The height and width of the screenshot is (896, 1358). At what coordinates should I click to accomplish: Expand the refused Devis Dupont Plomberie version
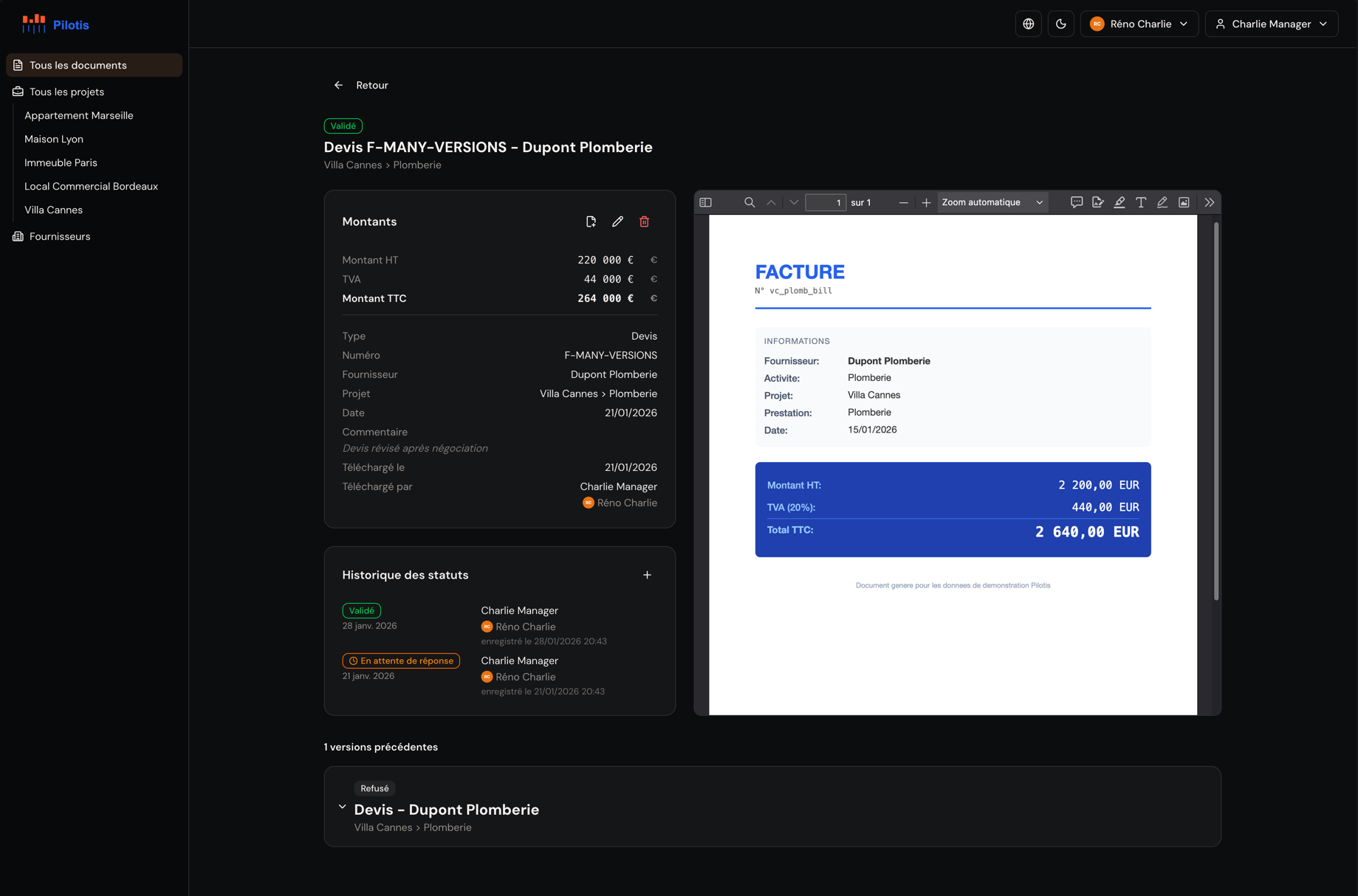342,807
